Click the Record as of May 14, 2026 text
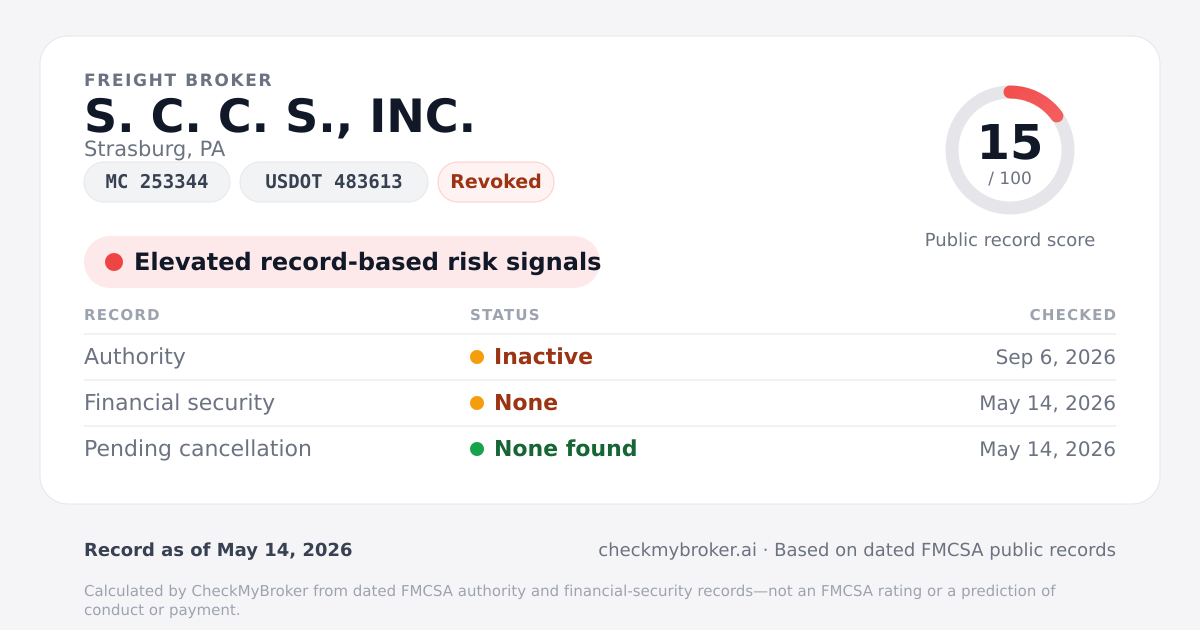This screenshot has height=630, width=1200. (218, 550)
